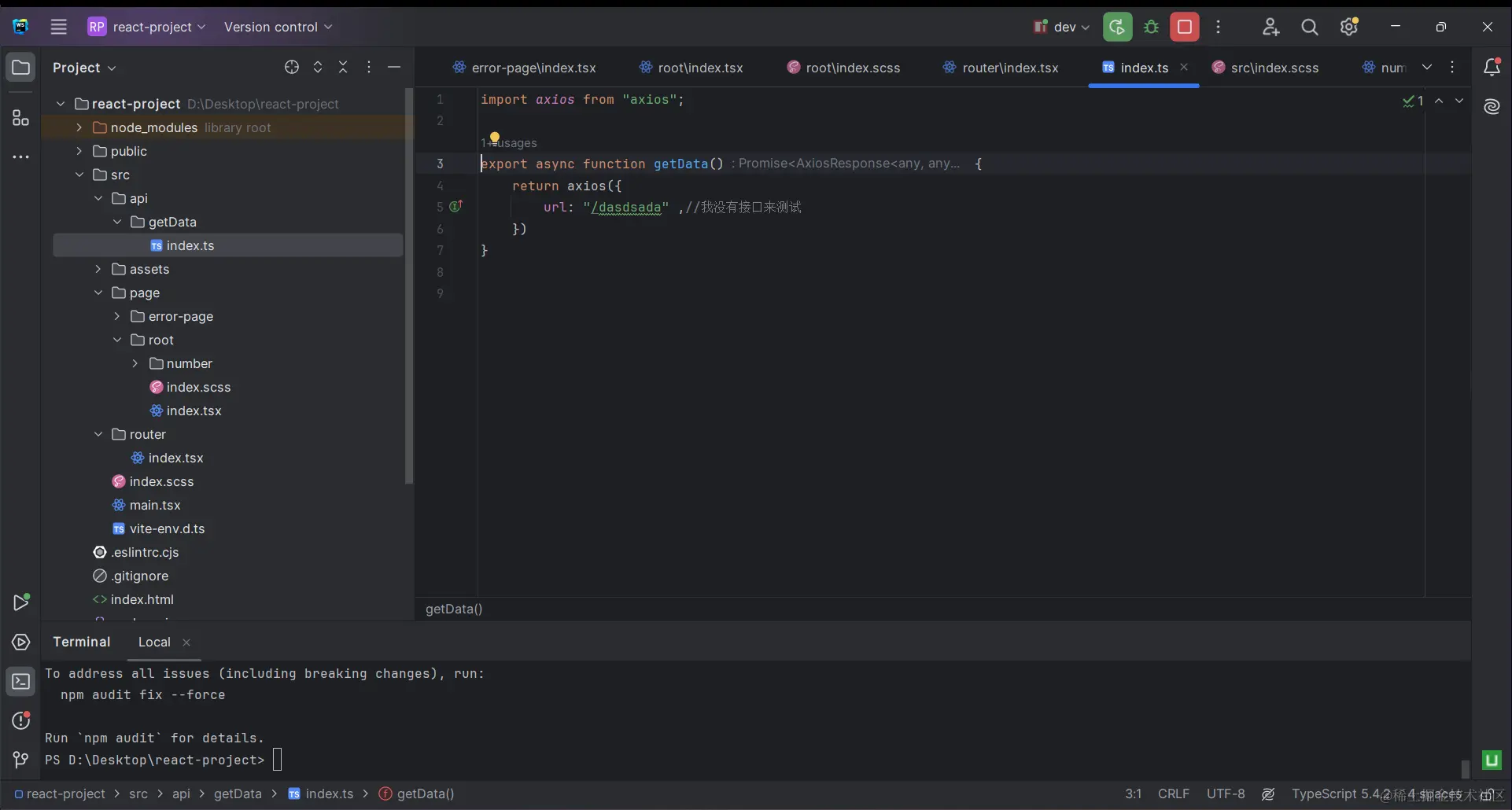Open Project view selector dropdown
Screen dimensions: 1512x810
coord(84,68)
